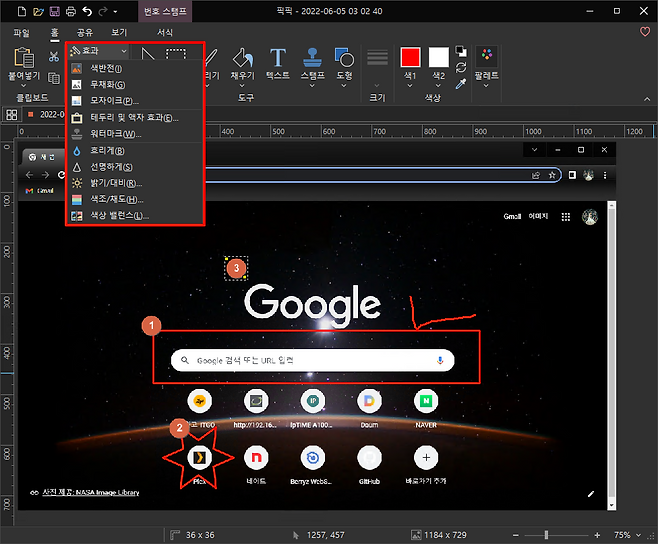Apply 흐리게 blur effect

[x=135, y=151]
